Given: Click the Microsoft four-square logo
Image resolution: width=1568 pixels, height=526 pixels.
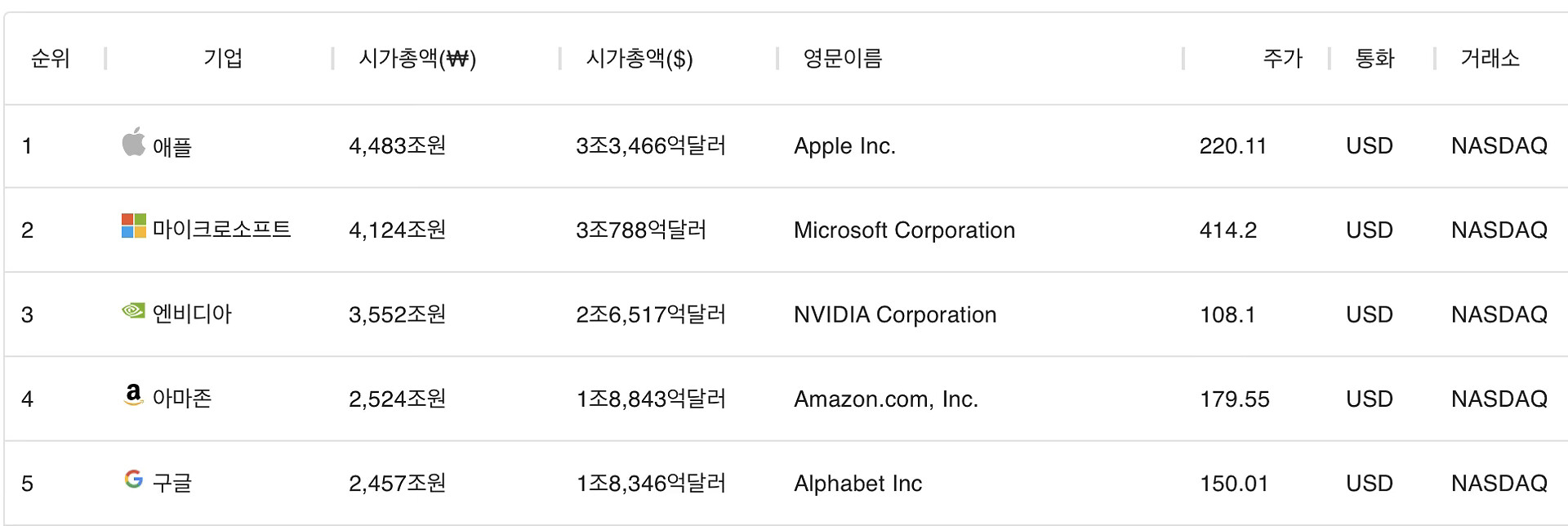Looking at the screenshot, I should point(133,226).
